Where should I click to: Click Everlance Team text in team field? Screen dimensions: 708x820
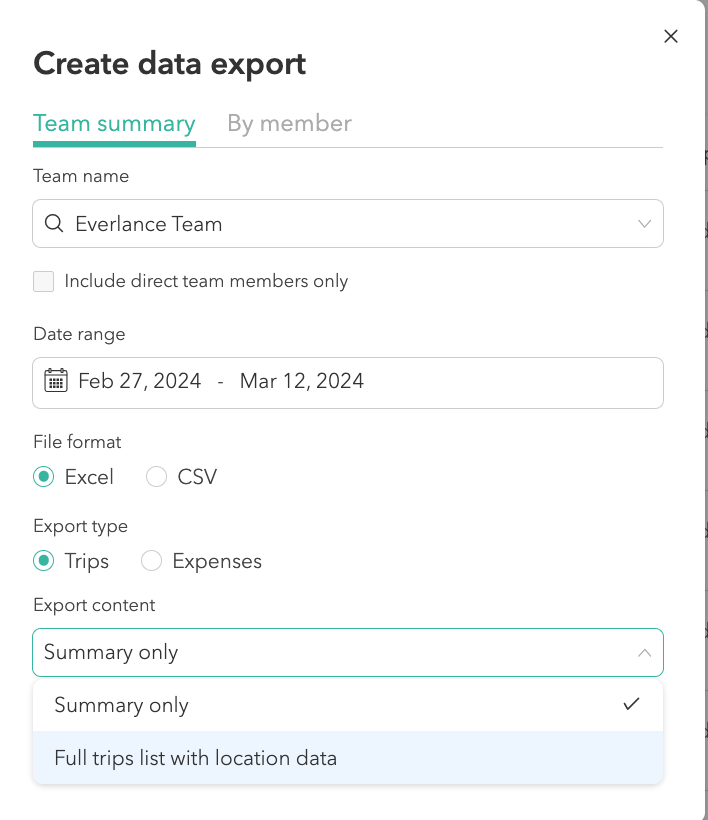tap(149, 224)
